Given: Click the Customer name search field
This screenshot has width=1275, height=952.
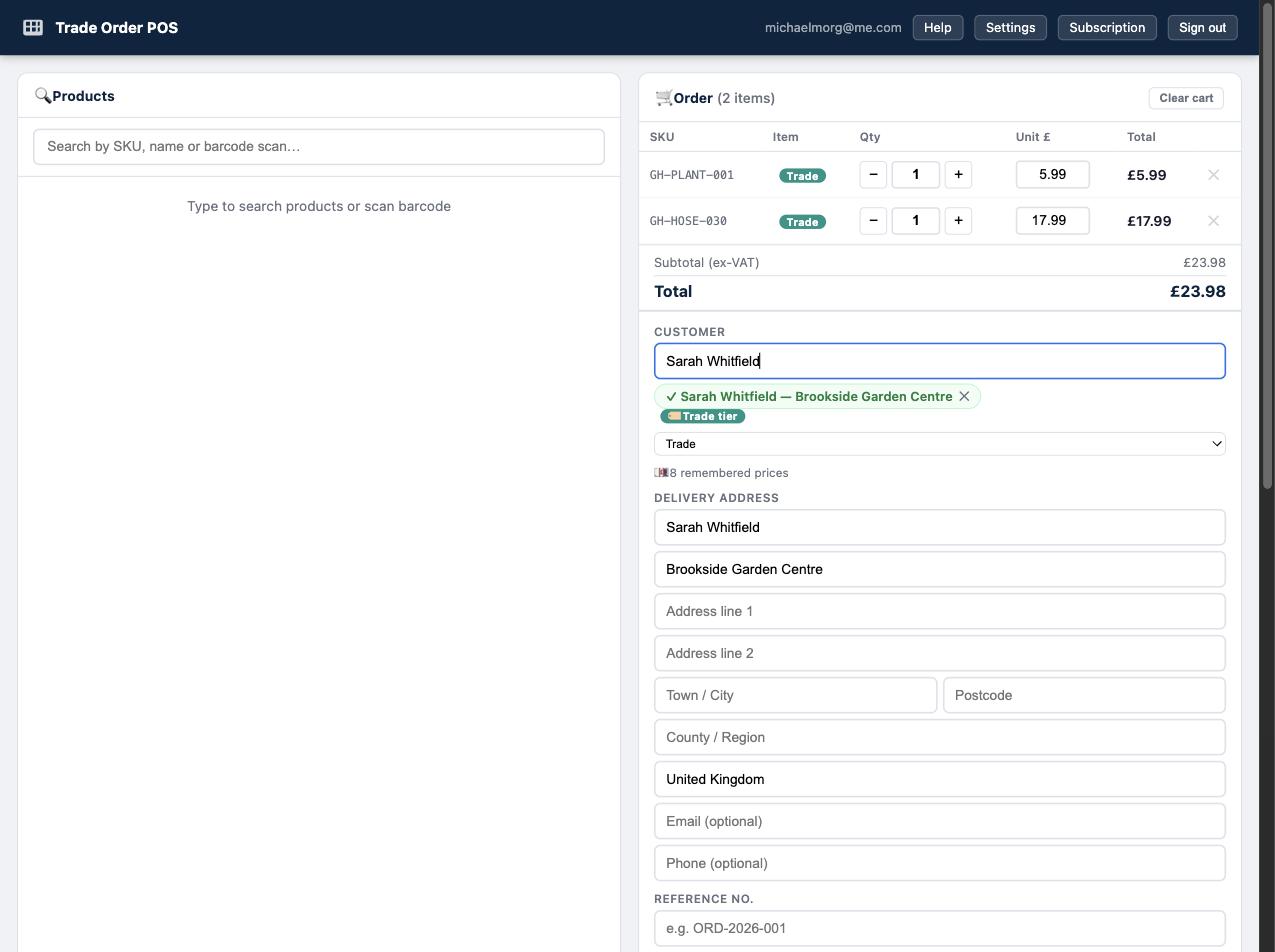Looking at the screenshot, I should pyautogui.click(x=940, y=361).
